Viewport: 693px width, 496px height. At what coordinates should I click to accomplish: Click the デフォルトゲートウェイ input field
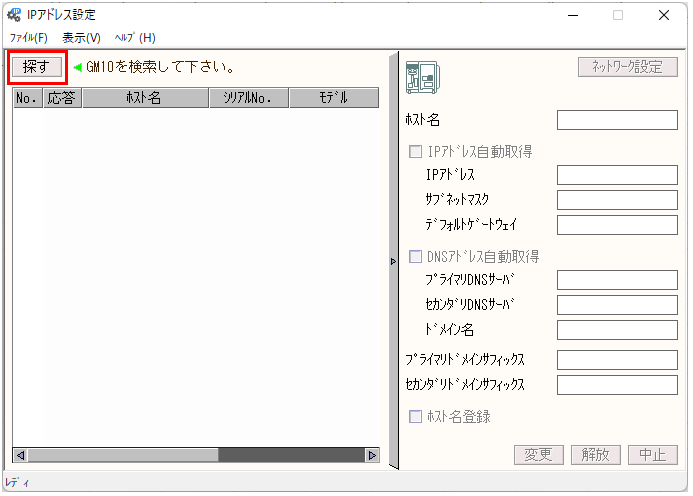tap(617, 225)
